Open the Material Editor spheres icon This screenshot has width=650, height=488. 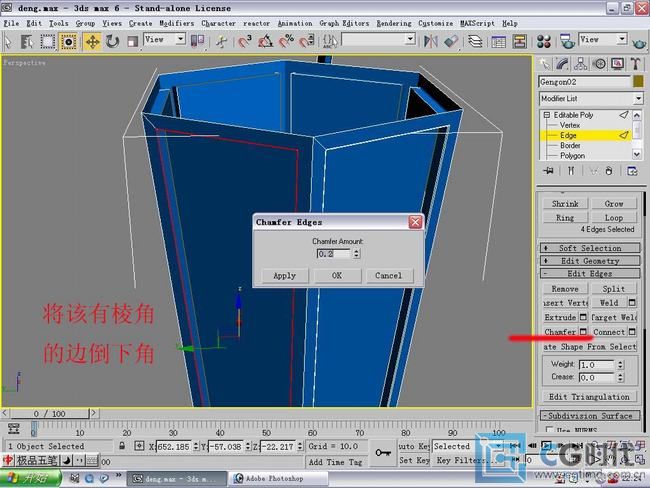coord(543,41)
